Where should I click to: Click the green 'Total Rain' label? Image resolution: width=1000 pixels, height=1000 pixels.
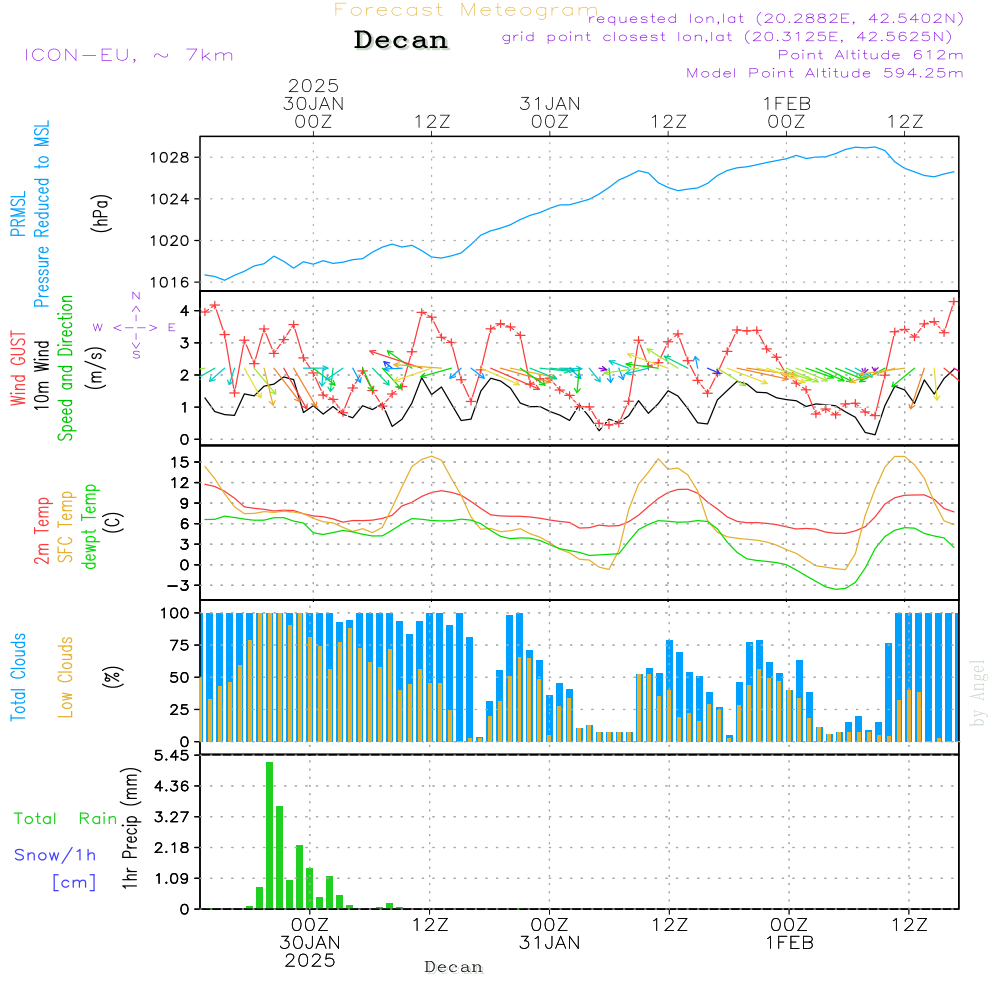(65, 819)
